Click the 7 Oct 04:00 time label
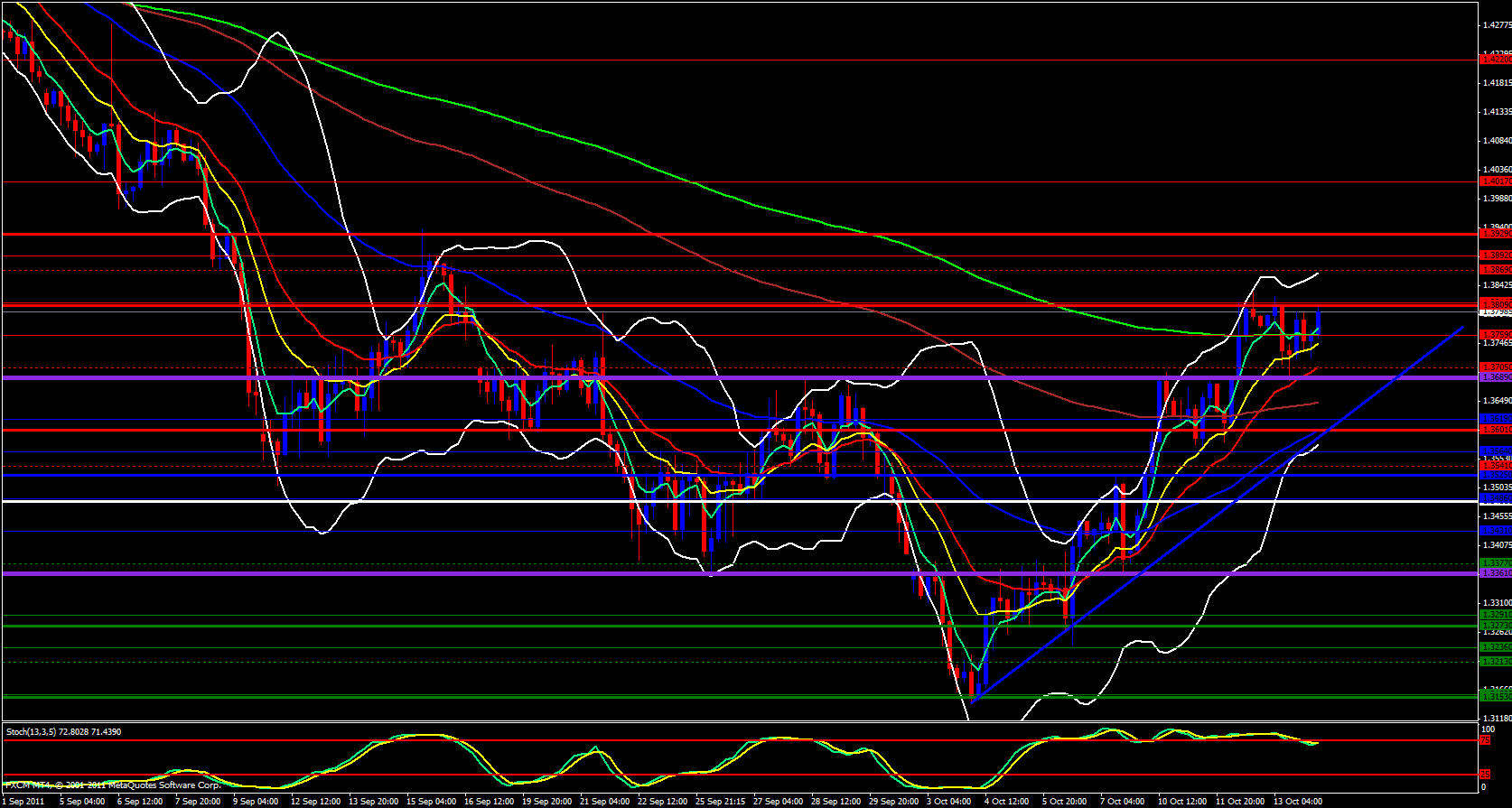Image resolution: width=1512 pixels, height=808 pixels. point(1123,801)
